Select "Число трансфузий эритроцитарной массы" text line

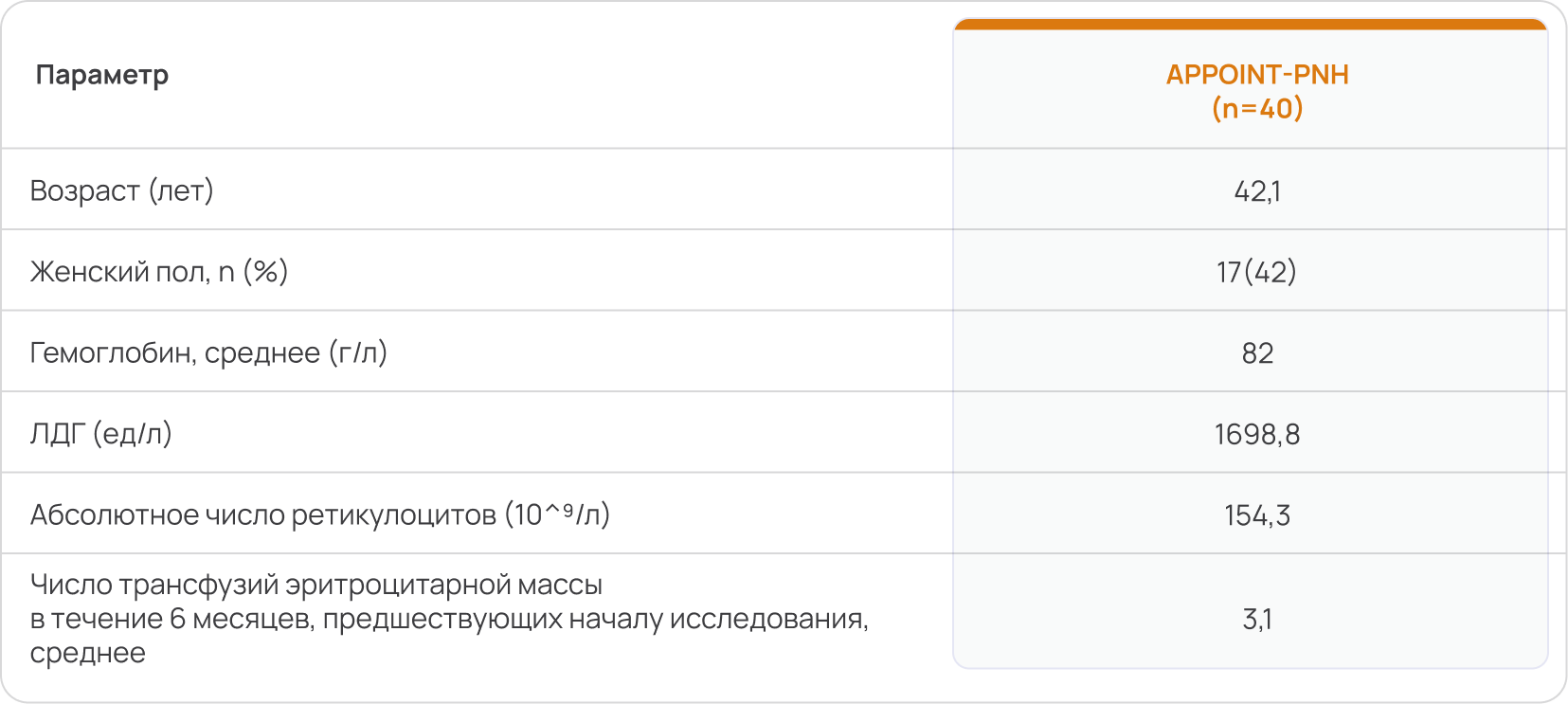[316, 585]
